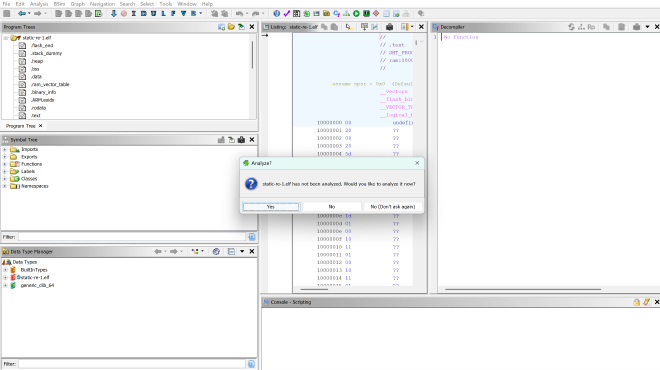Open the Tools menu

(165, 4)
